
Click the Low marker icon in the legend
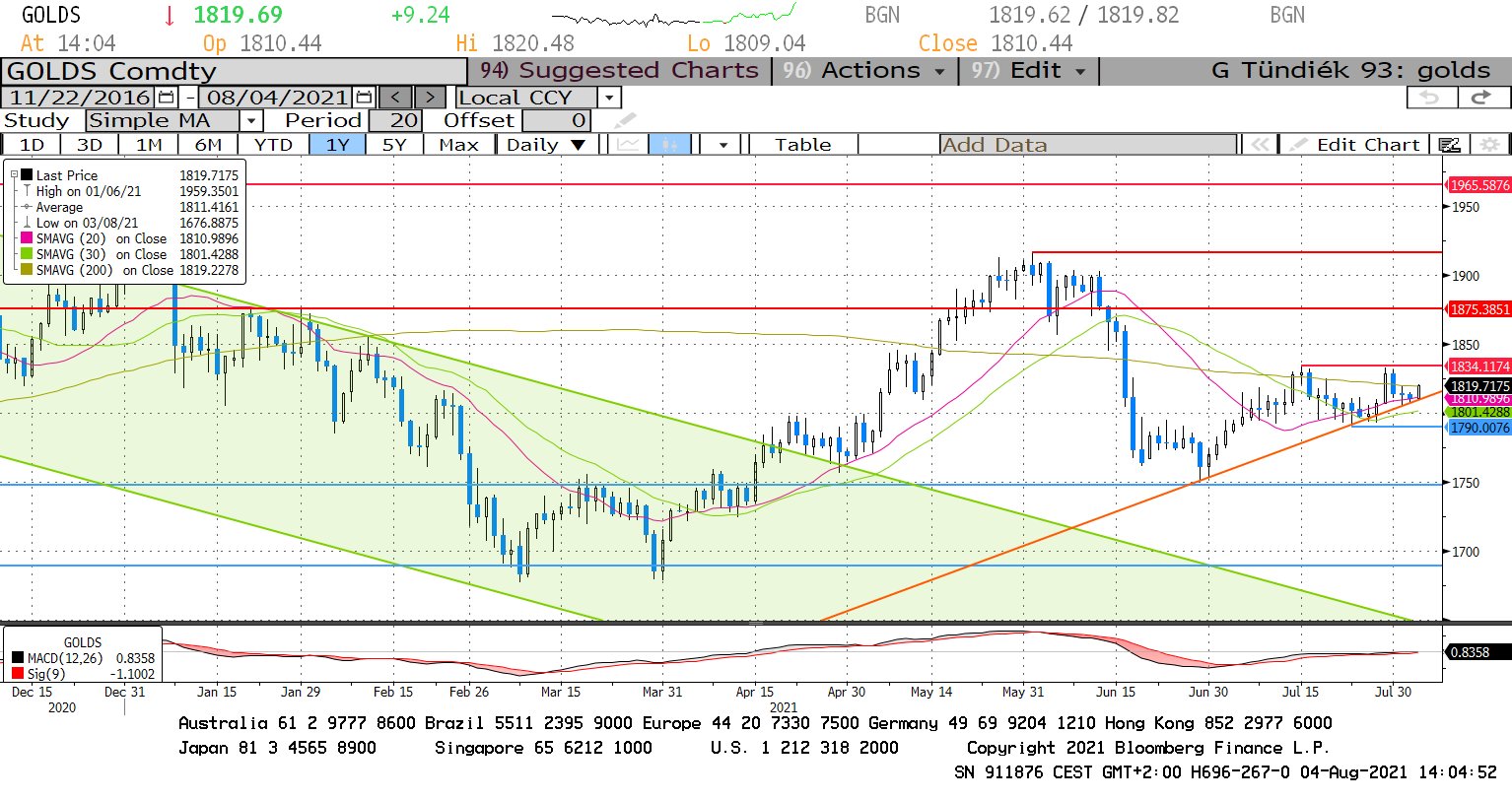tap(28, 223)
